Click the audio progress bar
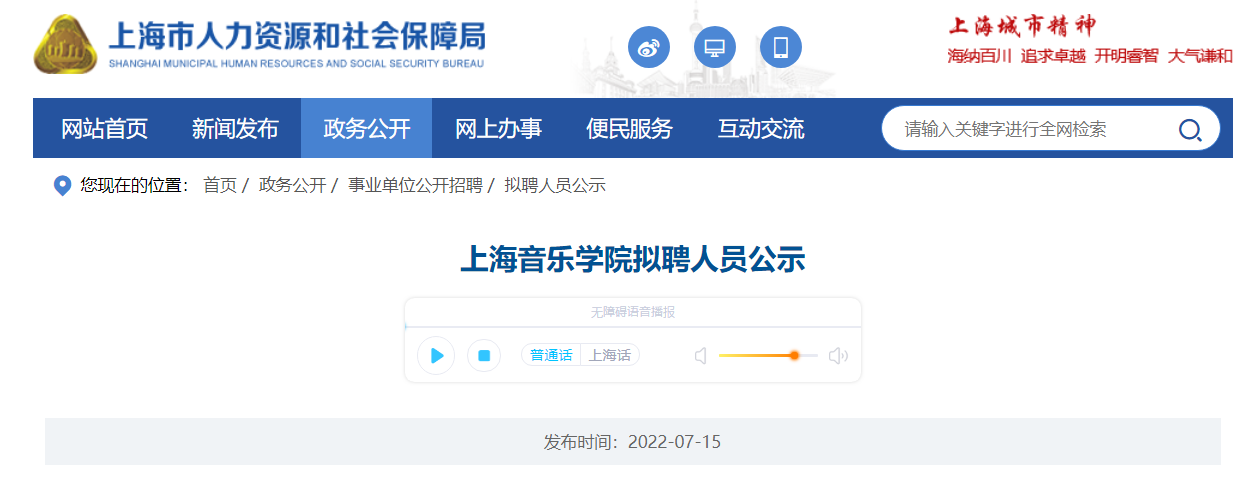The width and height of the screenshot is (1235, 489). pyautogui.click(x=633, y=327)
